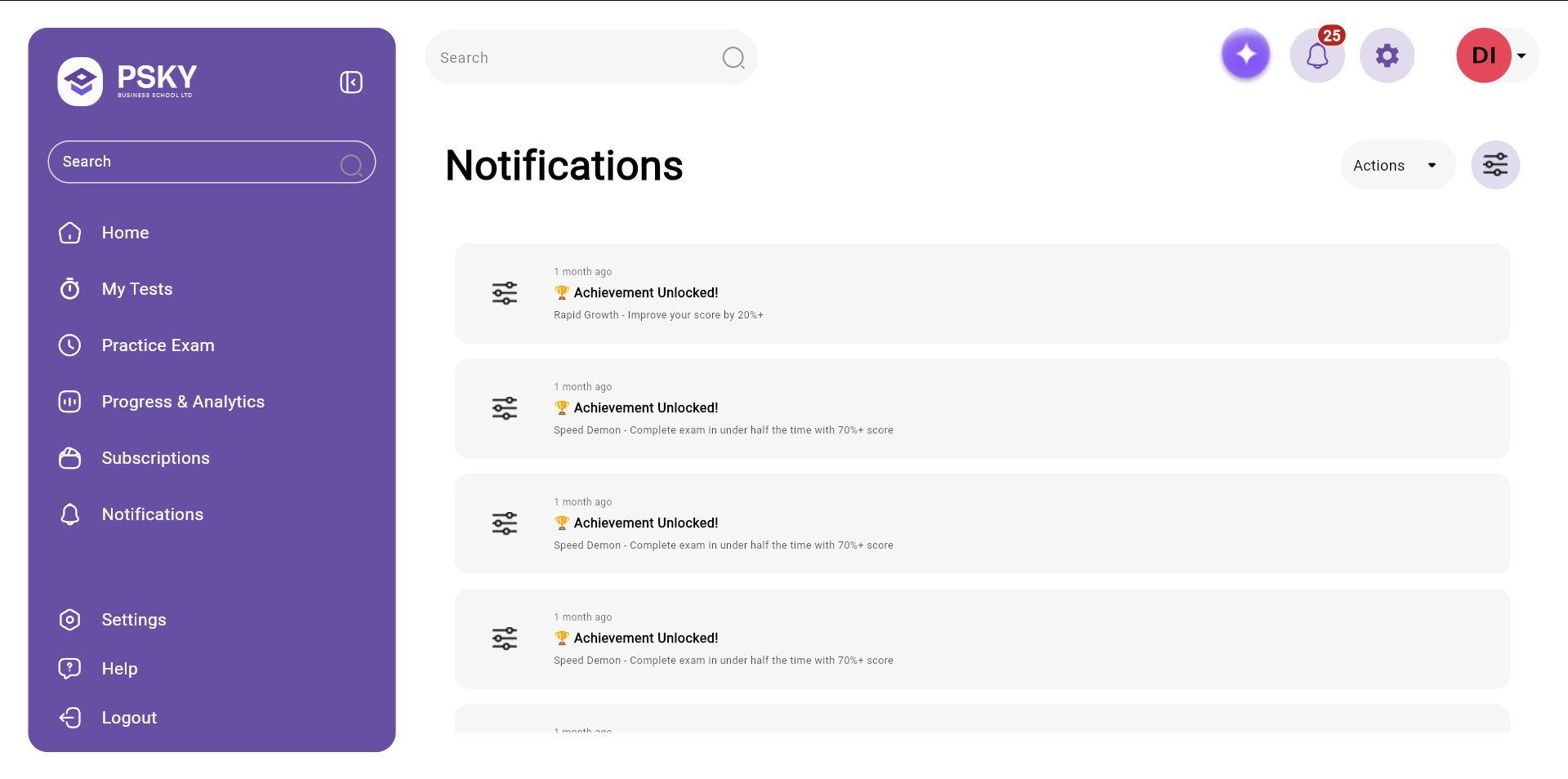Click the top bar search magnifier icon
The width and height of the screenshot is (1568, 779).
(x=733, y=58)
